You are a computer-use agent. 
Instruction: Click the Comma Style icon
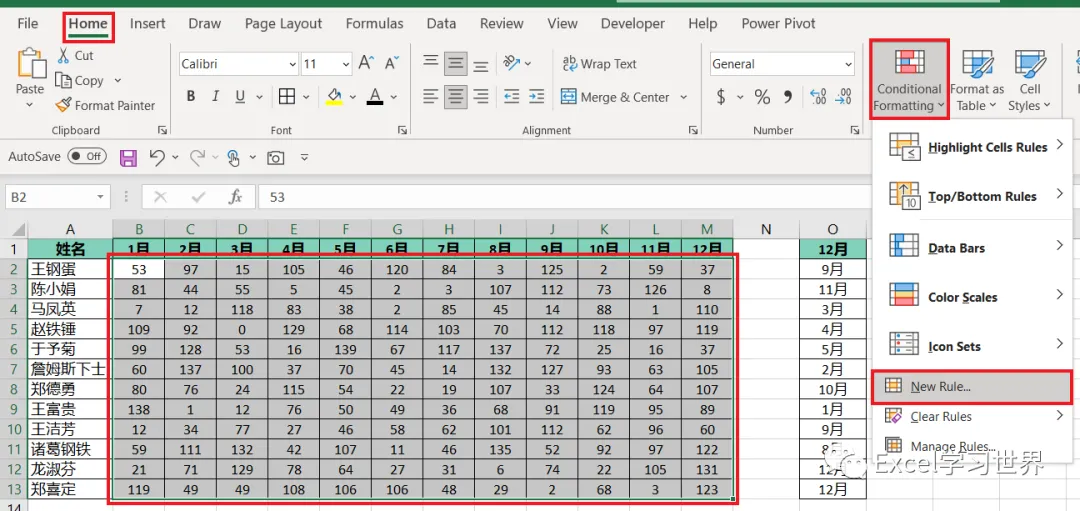[788, 97]
